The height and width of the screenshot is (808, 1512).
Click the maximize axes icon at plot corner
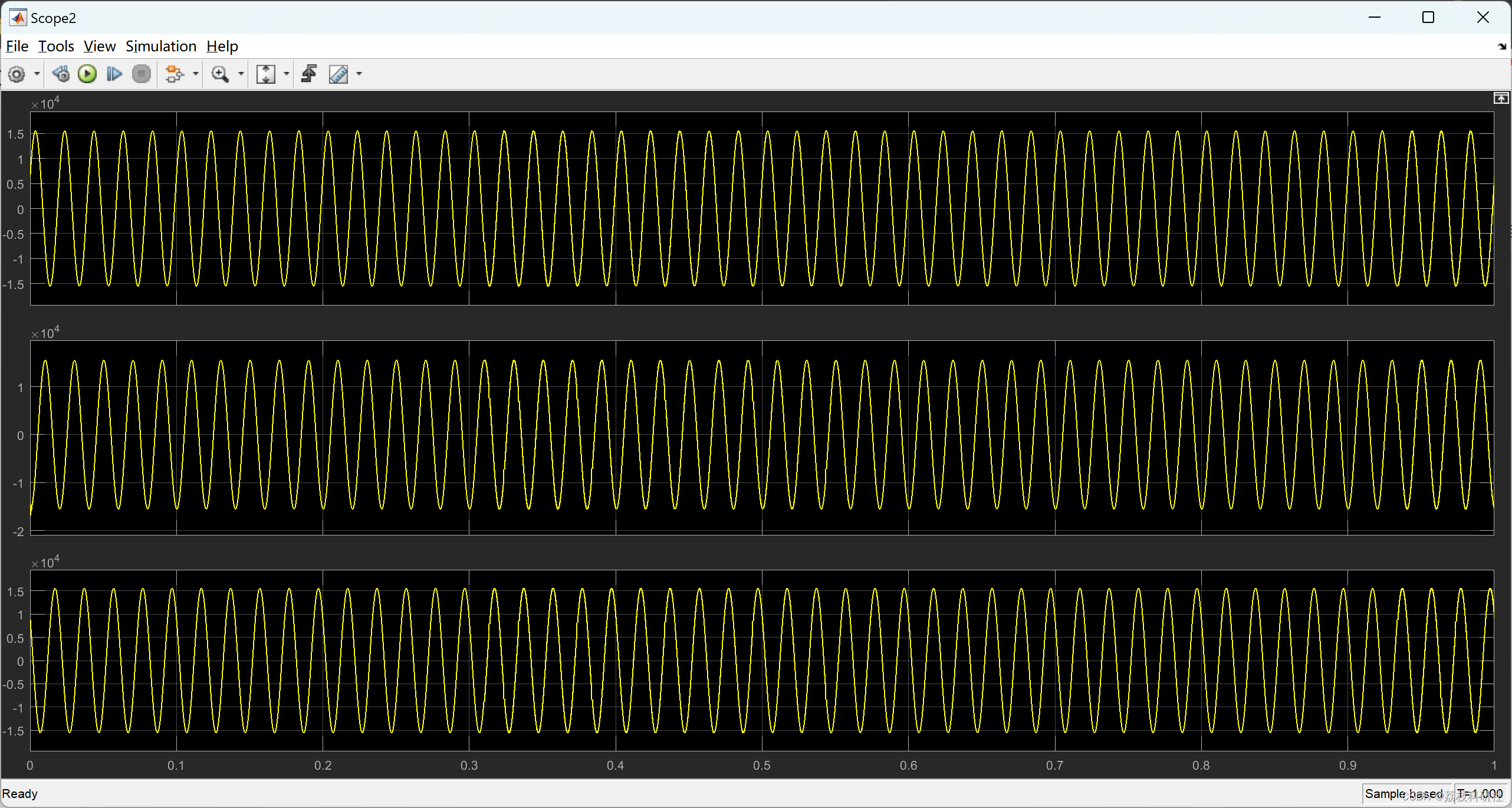(x=1501, y=98)
